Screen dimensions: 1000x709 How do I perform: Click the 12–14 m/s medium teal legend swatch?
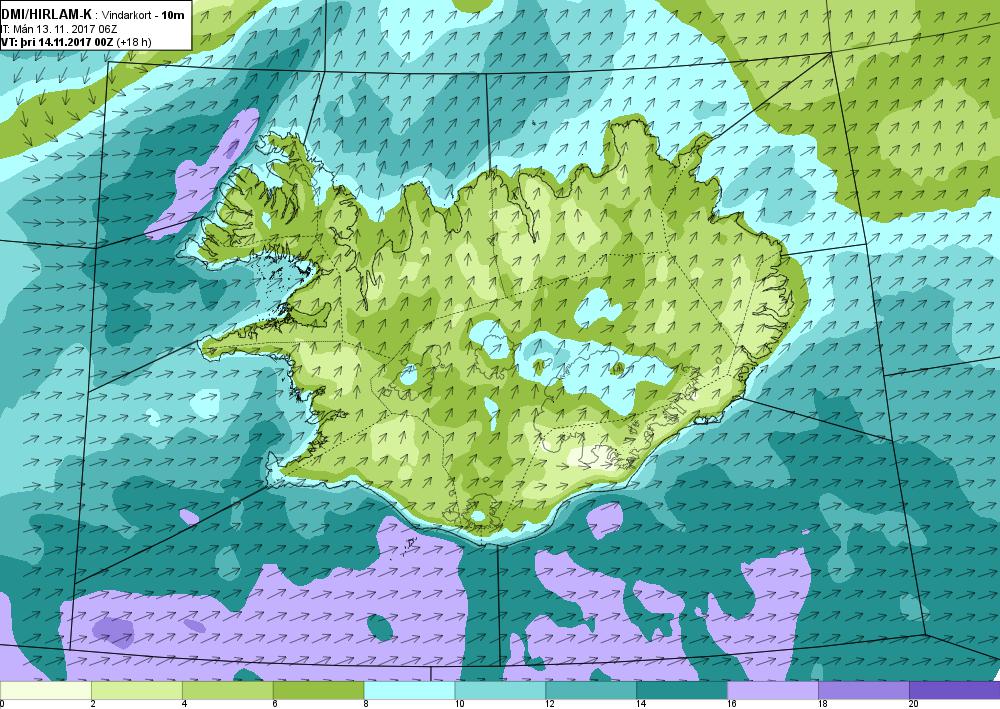591,690
